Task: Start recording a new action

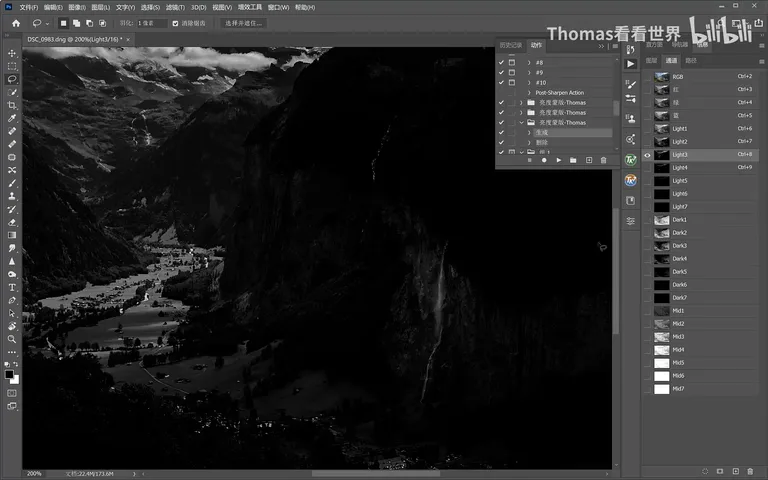Action: pos(544,160)
